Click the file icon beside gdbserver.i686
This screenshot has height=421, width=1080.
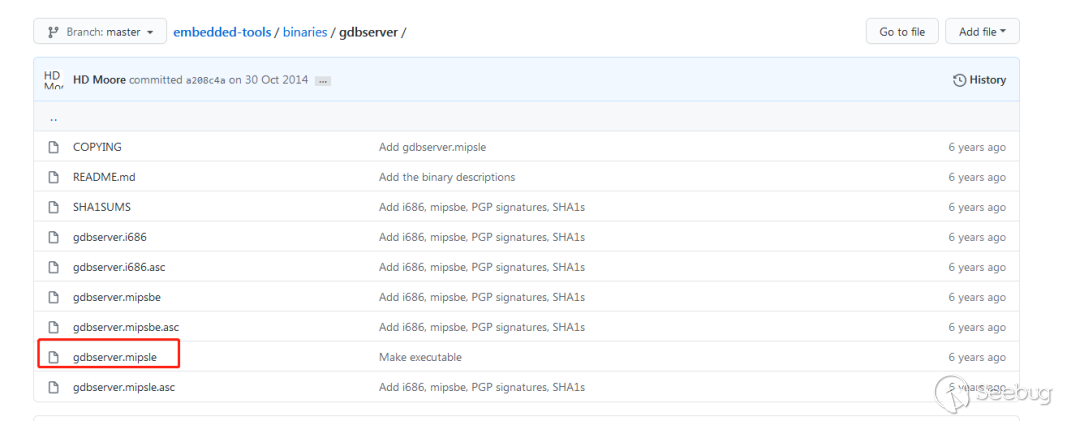[x=54, y=237]
